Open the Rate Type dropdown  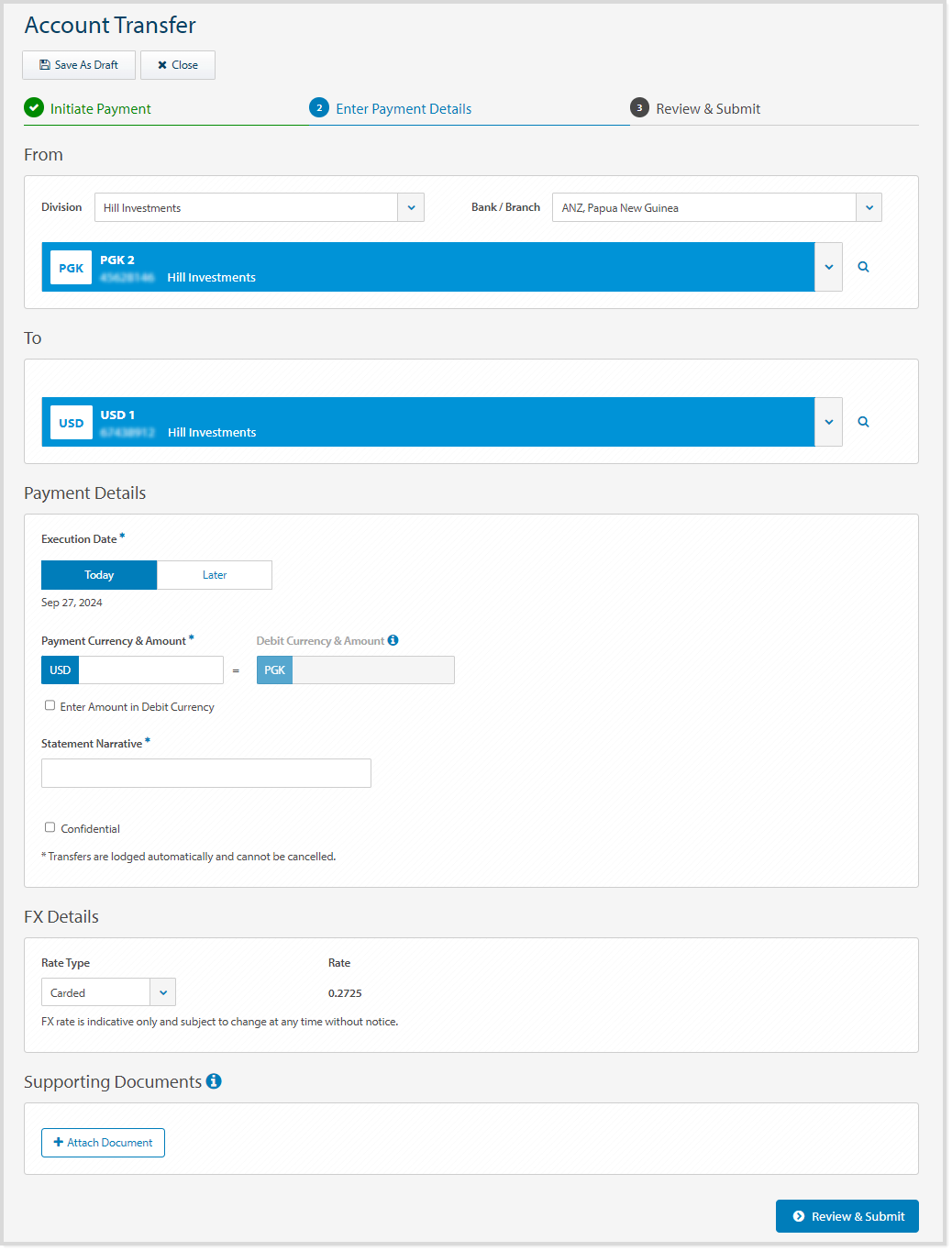click(162, 992)
